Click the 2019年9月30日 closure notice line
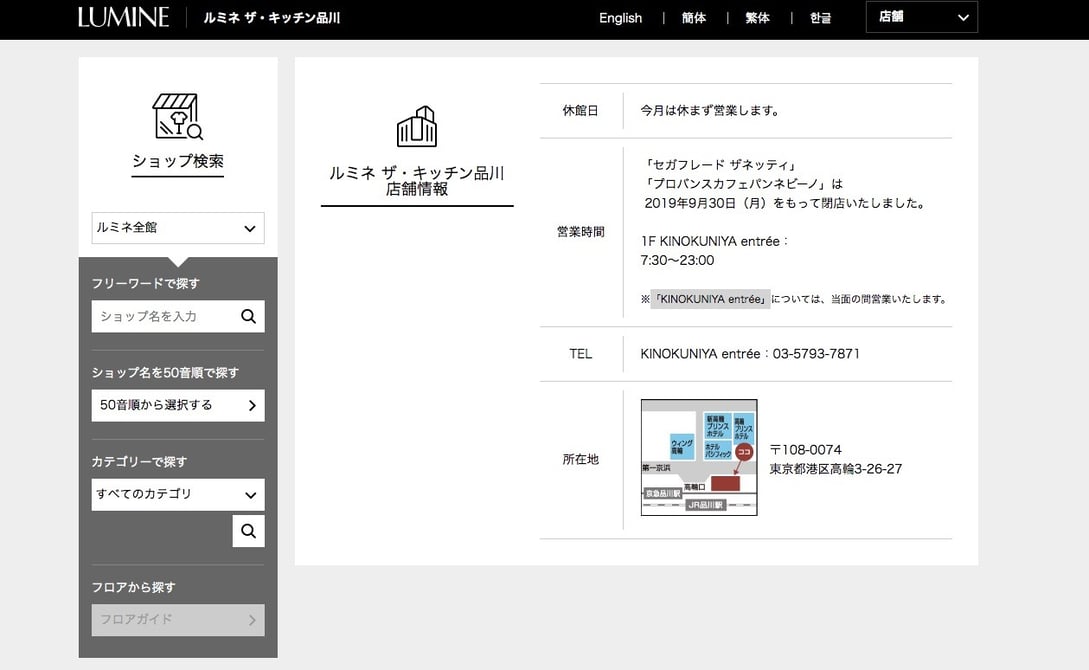The height and width of the screenshot is (670, 1089). pyautogui.click(x=785, y=203)
